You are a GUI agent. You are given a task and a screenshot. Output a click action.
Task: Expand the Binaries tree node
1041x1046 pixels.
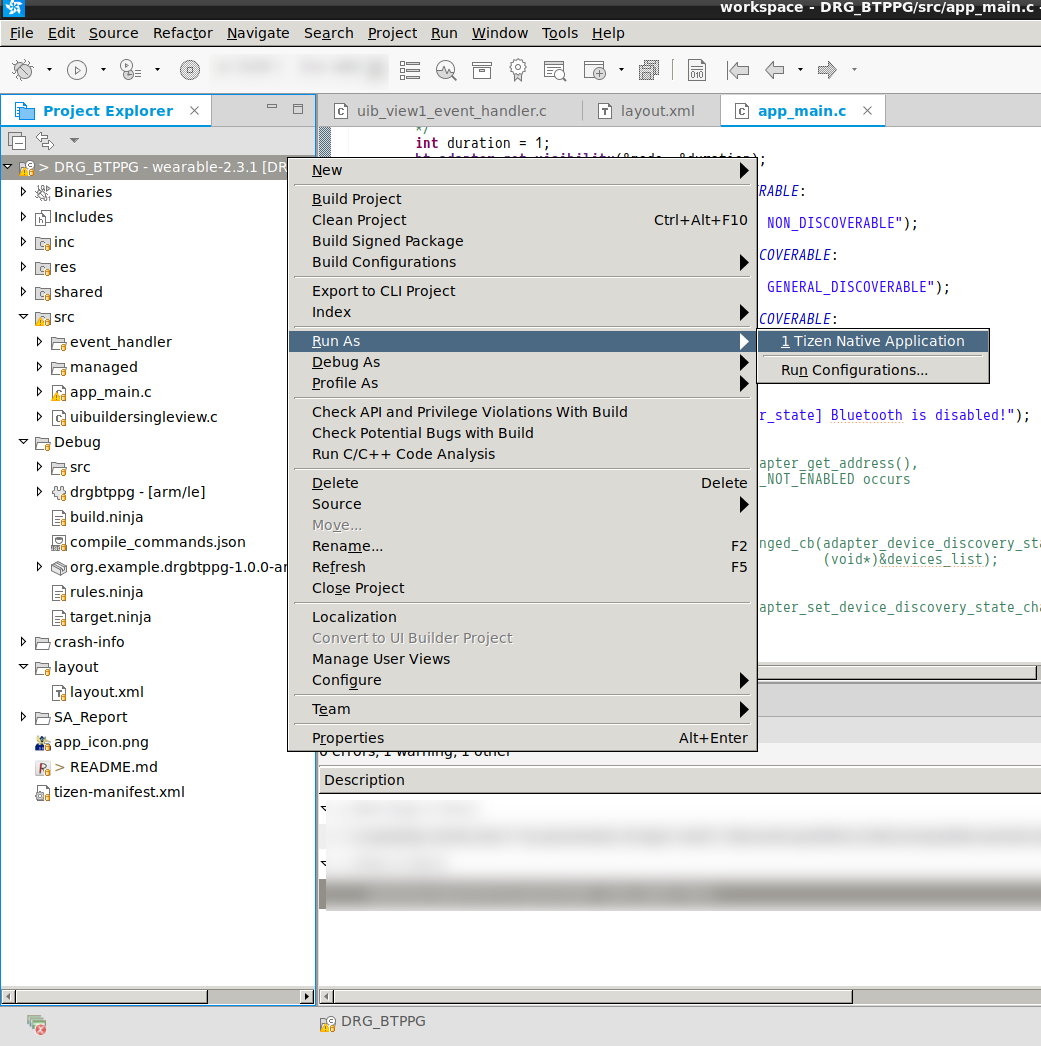(23, 192)
